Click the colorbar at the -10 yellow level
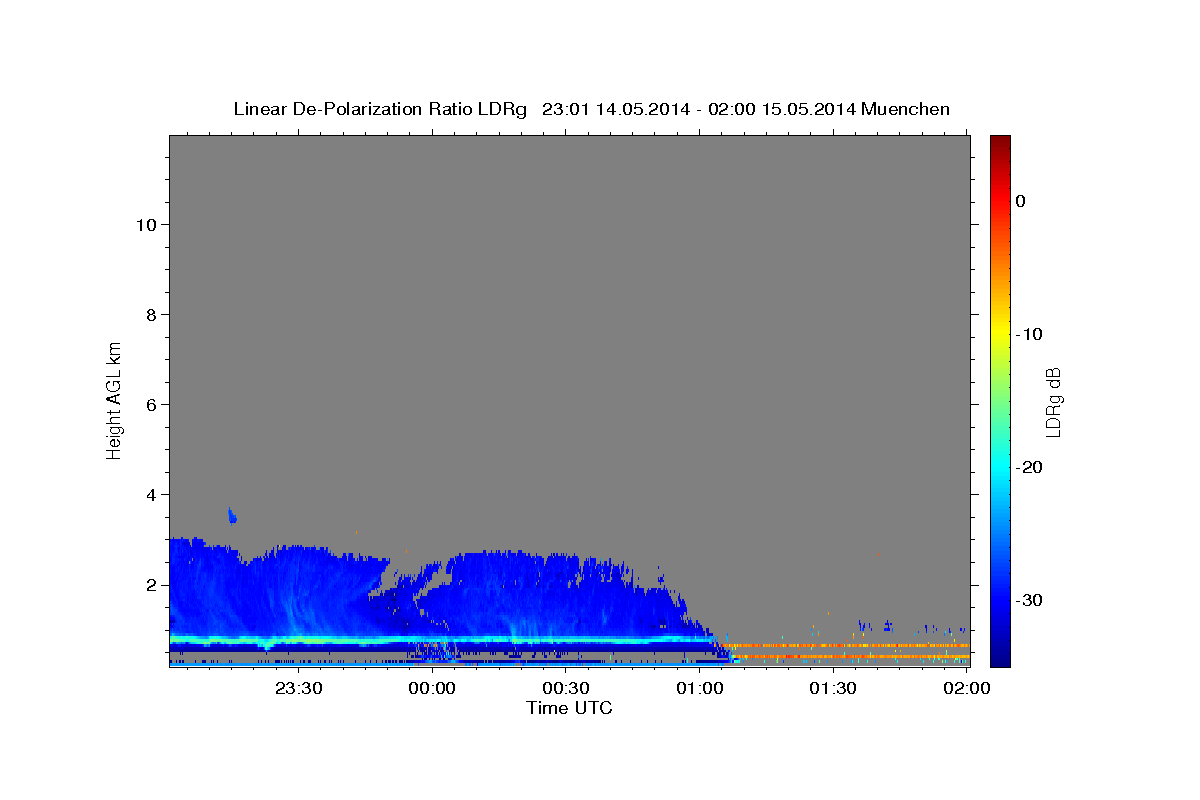Screen dimensions: 1200x800 (x=999, y=334)
